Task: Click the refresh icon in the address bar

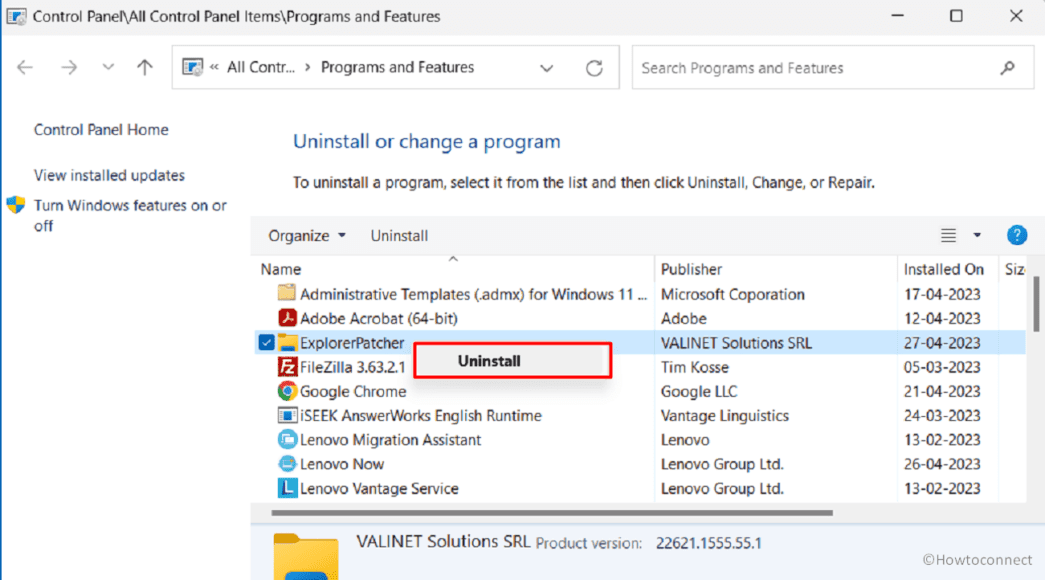Action: [x=594, y=67]
